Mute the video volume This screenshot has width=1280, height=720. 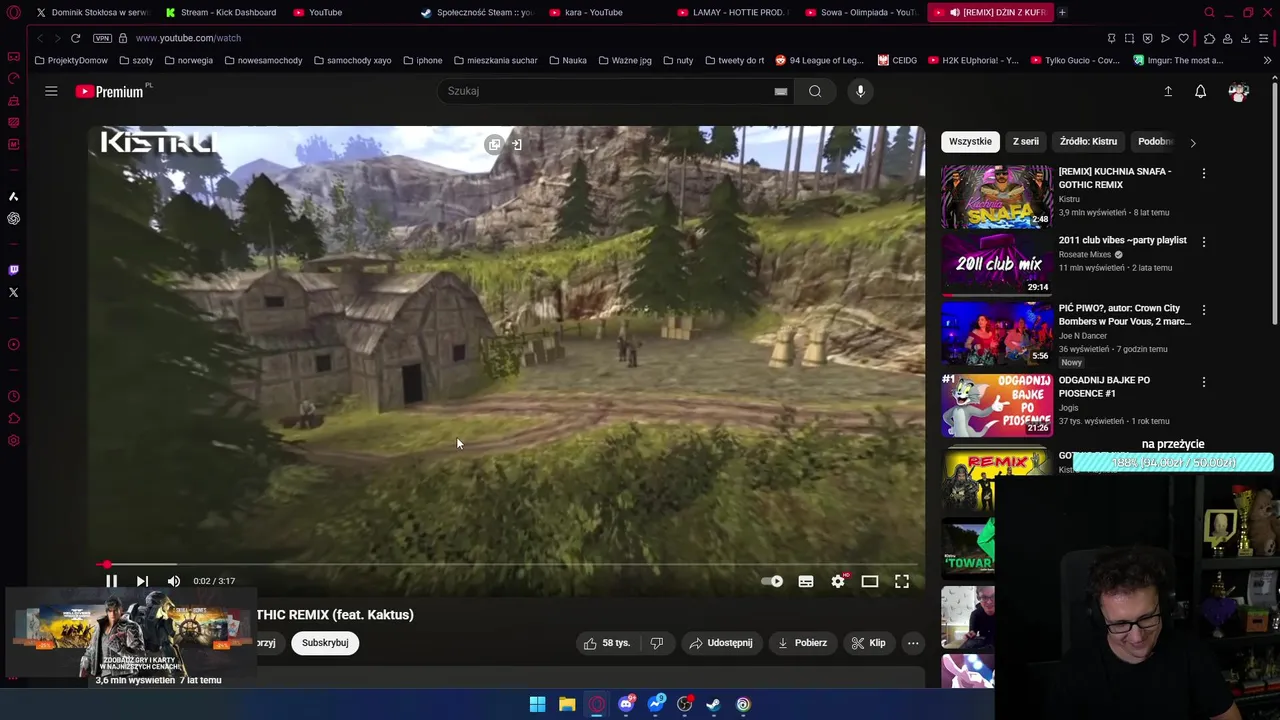click(x=174, y=581)
